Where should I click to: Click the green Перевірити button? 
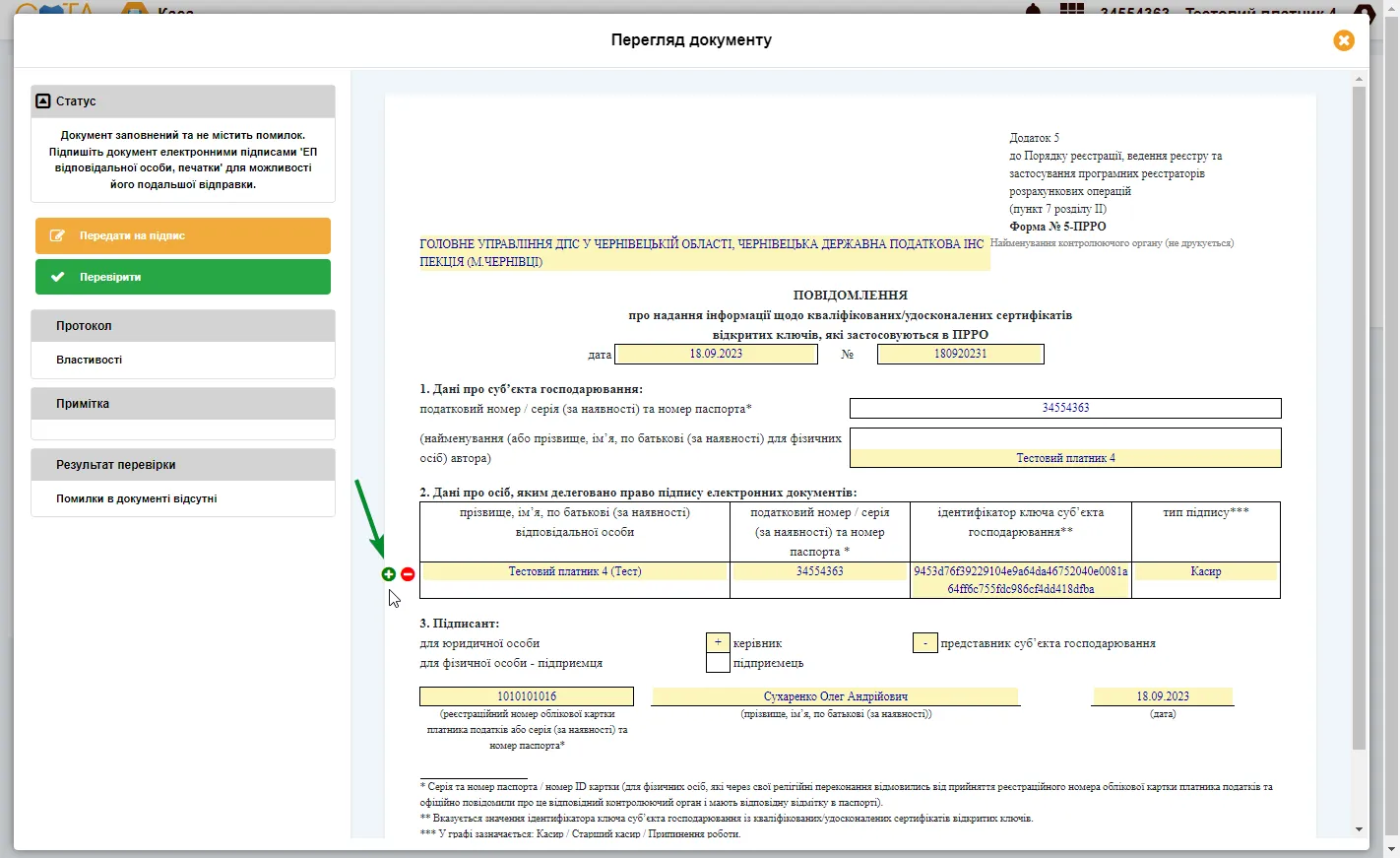pos(183,277)
